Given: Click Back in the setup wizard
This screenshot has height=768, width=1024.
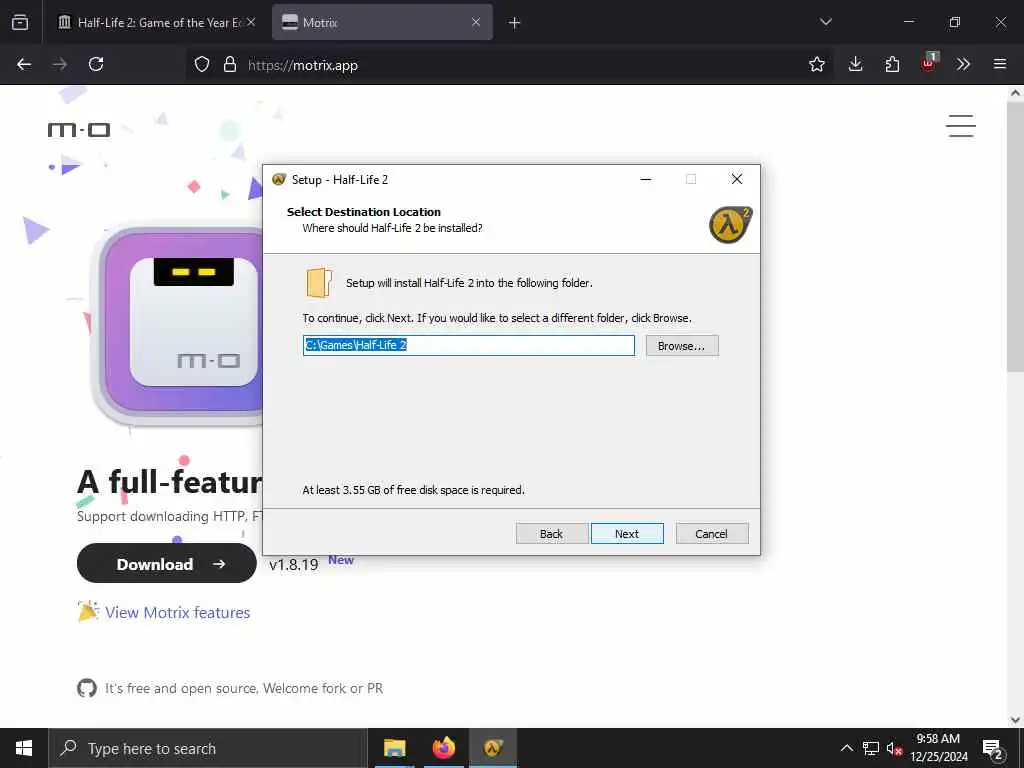Looking at the screenshot, I should (x=552, y=534).
